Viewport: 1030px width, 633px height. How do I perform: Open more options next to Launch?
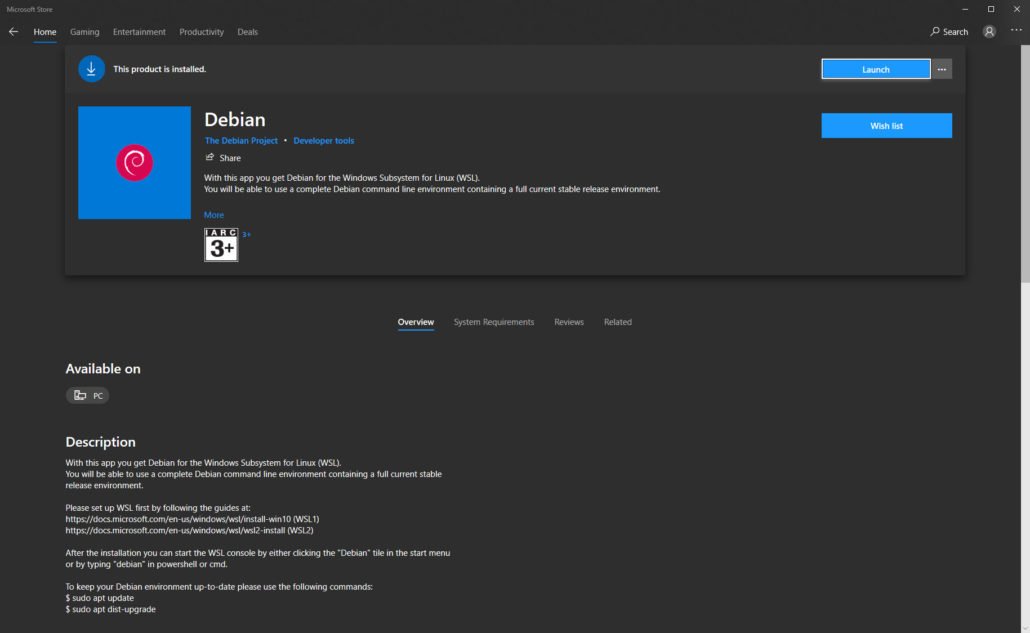click(941, 69)
